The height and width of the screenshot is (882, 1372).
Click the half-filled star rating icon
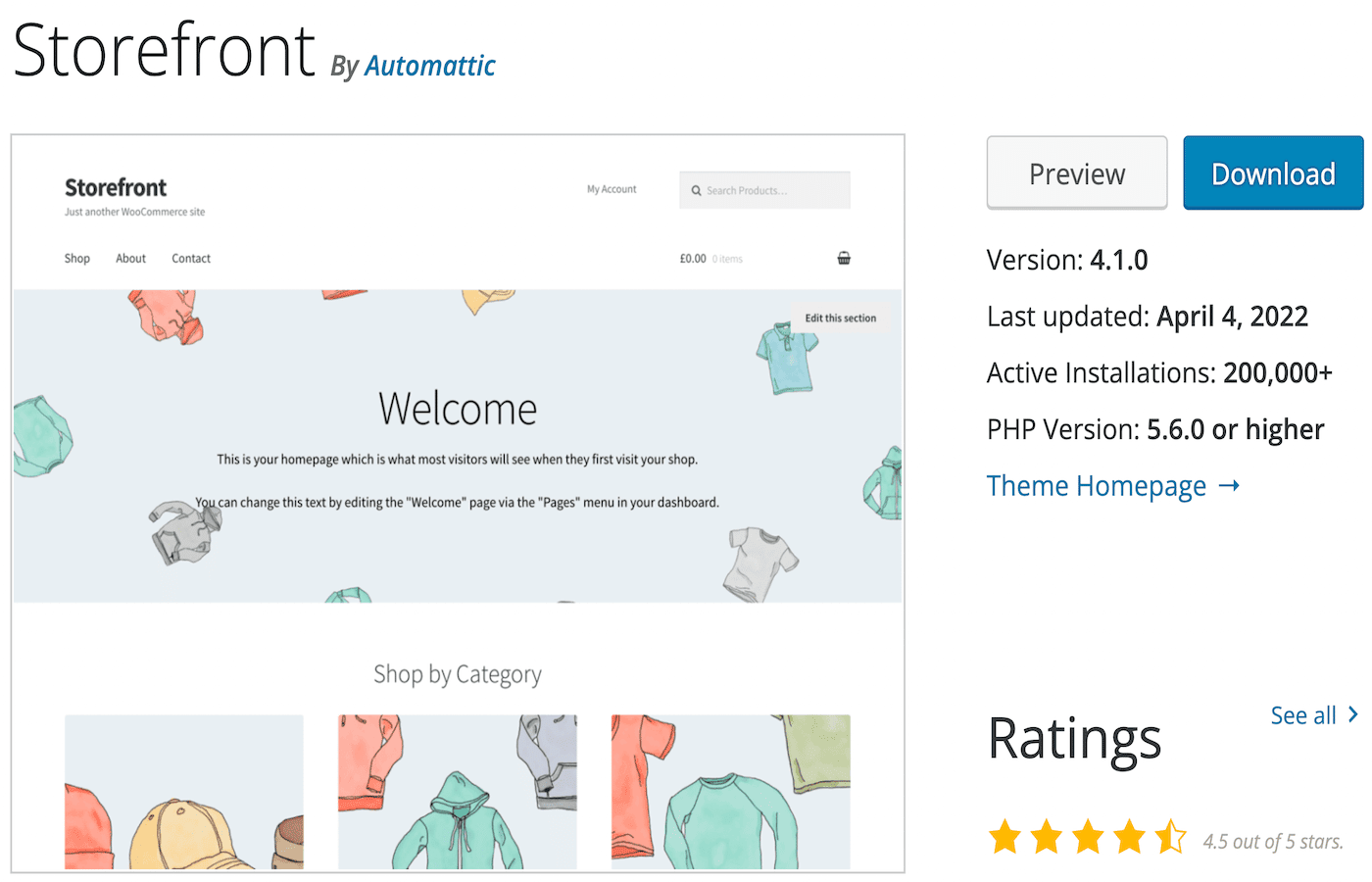pyautogui.click(x=1172, y=838)
